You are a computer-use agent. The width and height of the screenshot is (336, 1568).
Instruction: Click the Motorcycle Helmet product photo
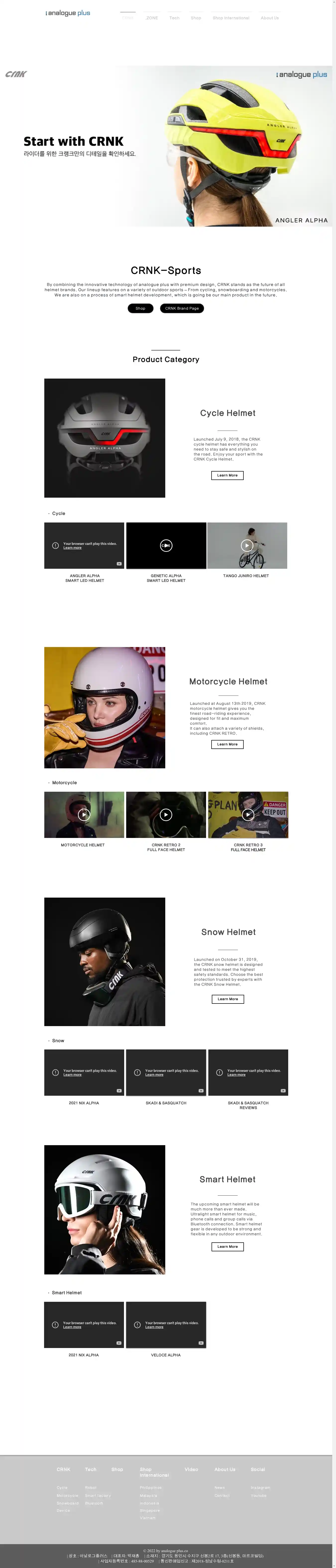click(105, 707)
